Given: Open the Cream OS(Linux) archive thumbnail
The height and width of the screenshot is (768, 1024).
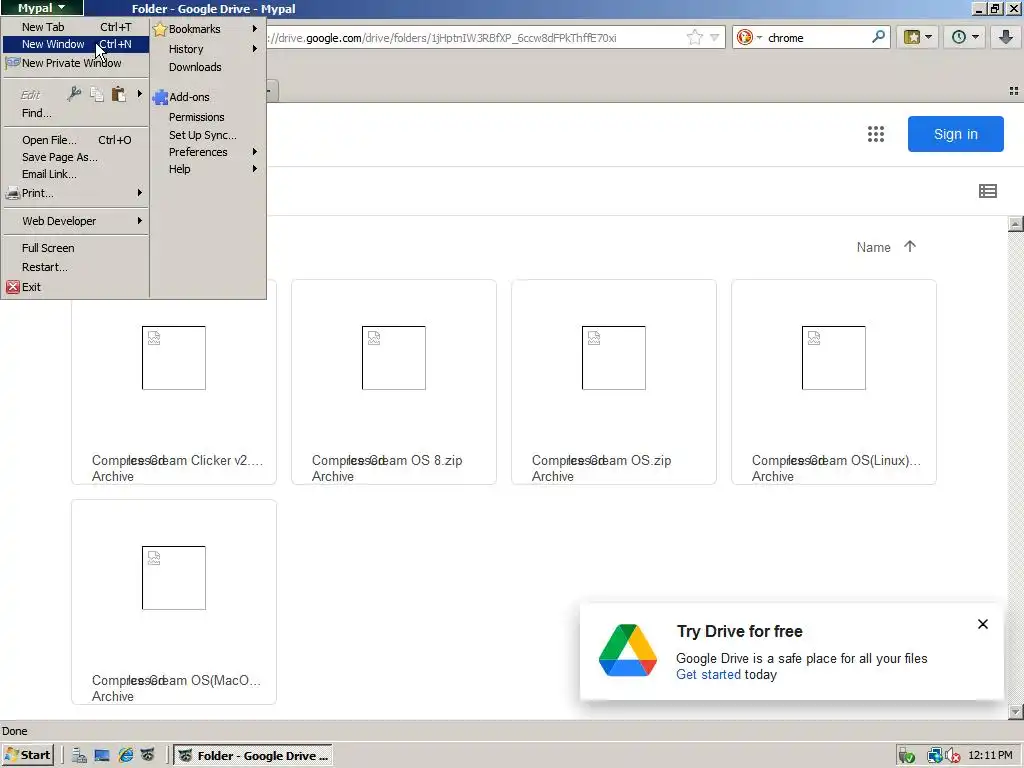Looking at the screenshot, I should [x=834, y=358].
